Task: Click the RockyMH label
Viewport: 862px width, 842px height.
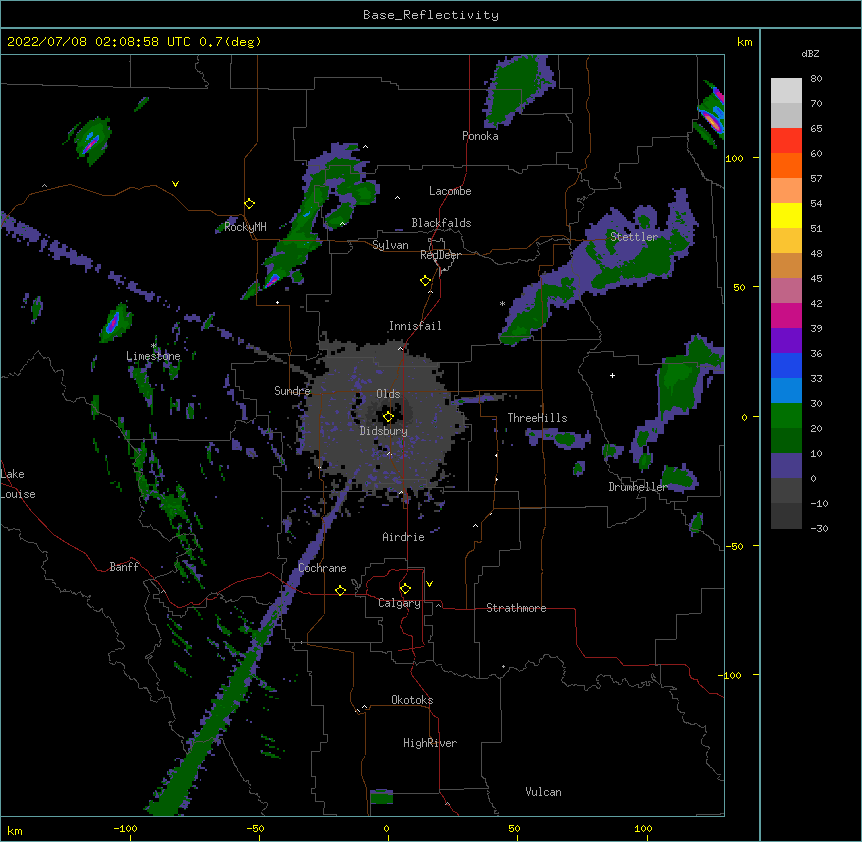Action: click(245, 226)
